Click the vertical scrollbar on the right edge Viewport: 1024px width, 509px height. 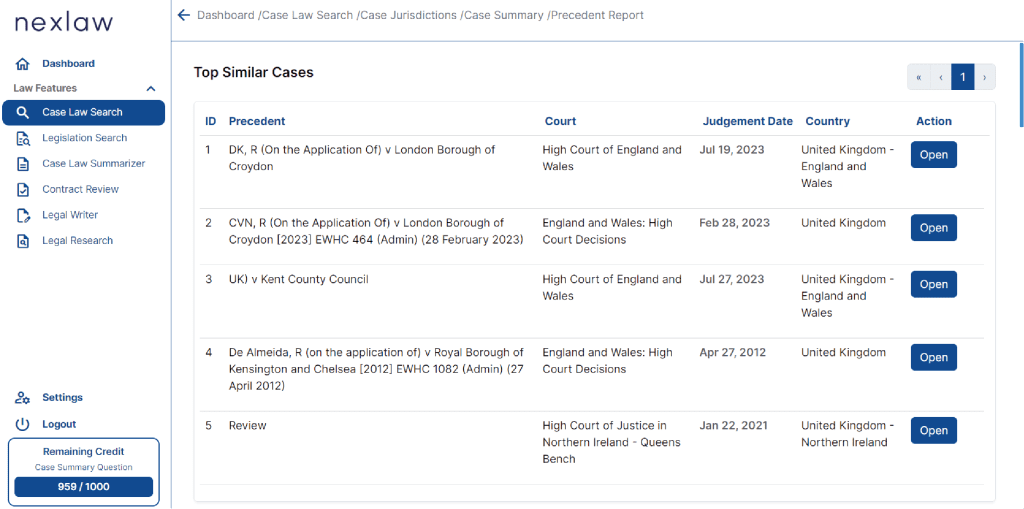[x=1021, y=85]
